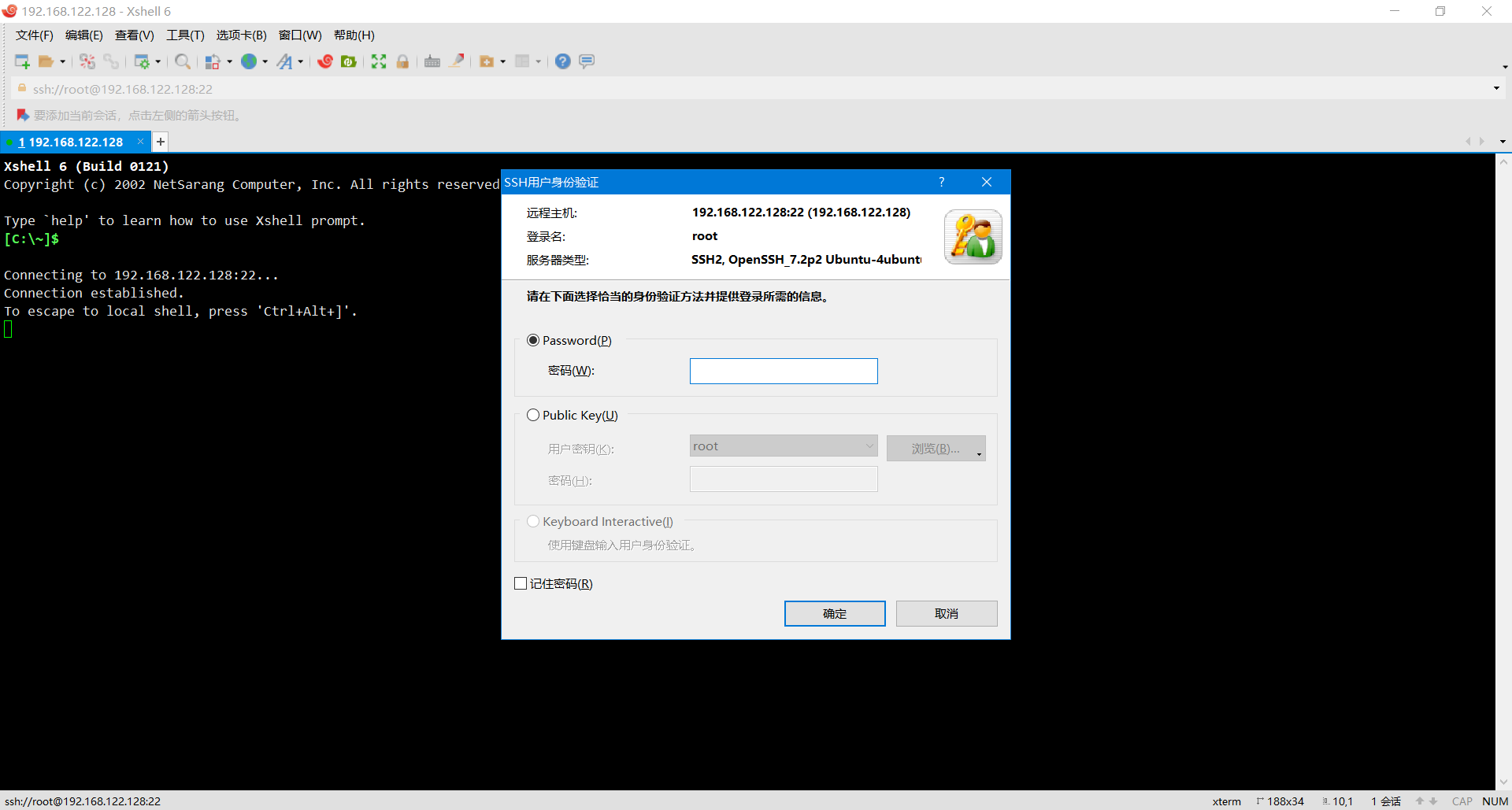1512x810 pixels.
Task: Click the font letter A icon
Action: 284,61
